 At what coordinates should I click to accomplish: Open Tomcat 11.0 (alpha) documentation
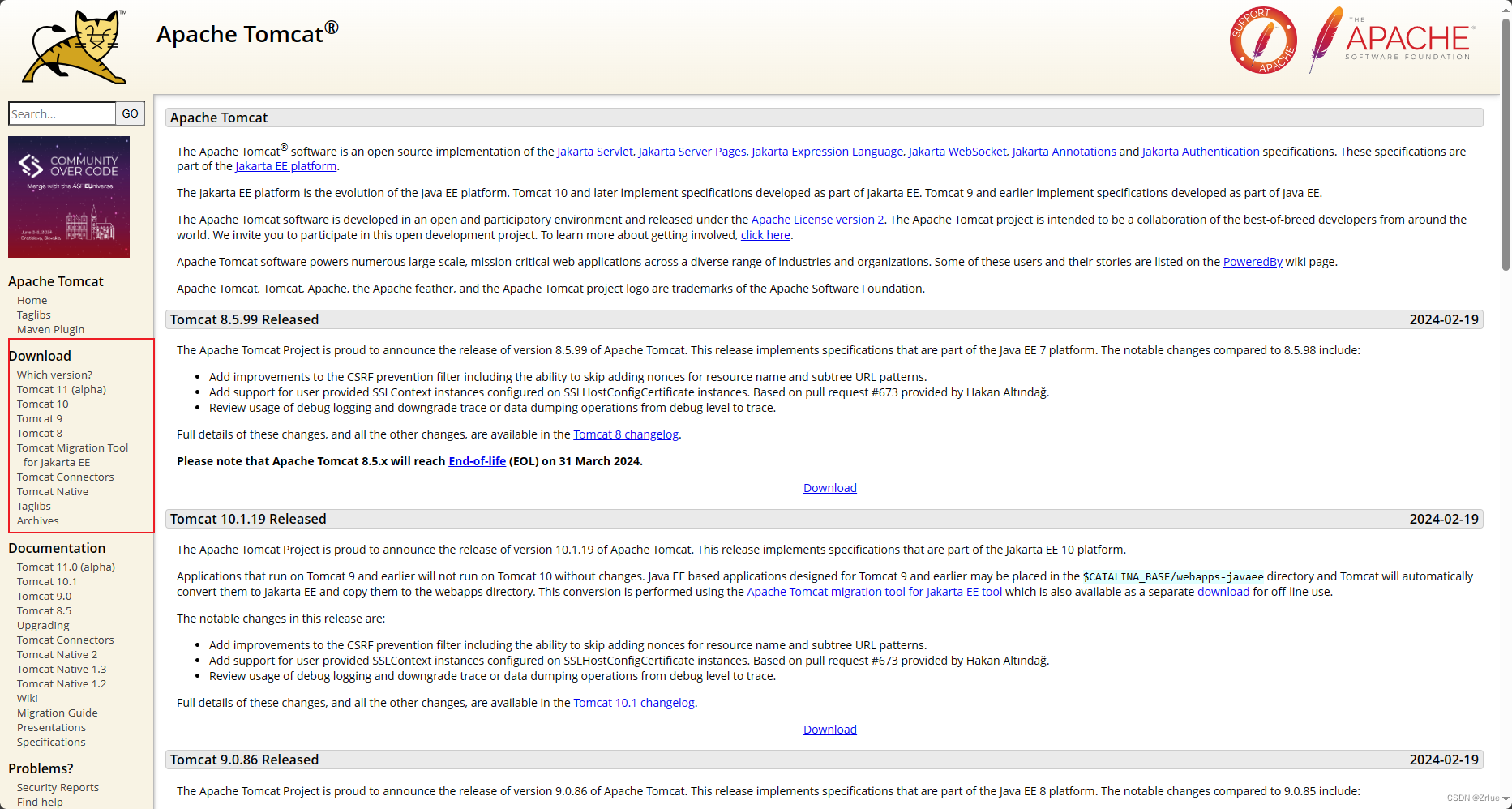pos(66,567)
